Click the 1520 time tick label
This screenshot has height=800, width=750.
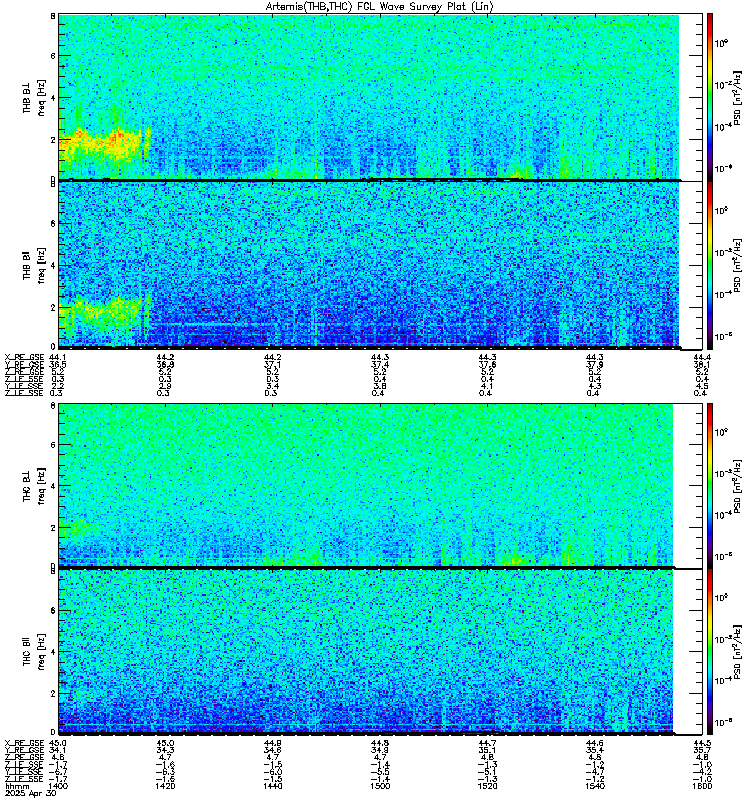pyautogui.click(x=487, y=786)
